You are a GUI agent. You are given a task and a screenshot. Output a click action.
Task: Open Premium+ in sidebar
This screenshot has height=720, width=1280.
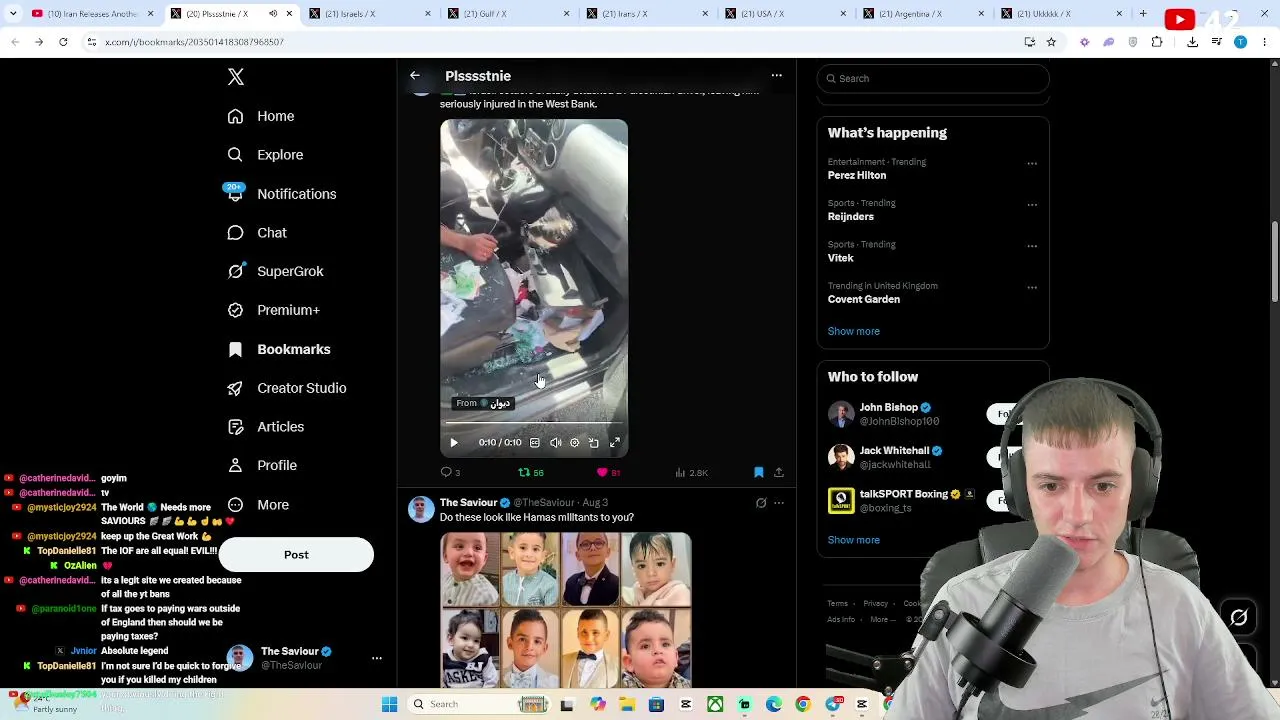[273, 310]
